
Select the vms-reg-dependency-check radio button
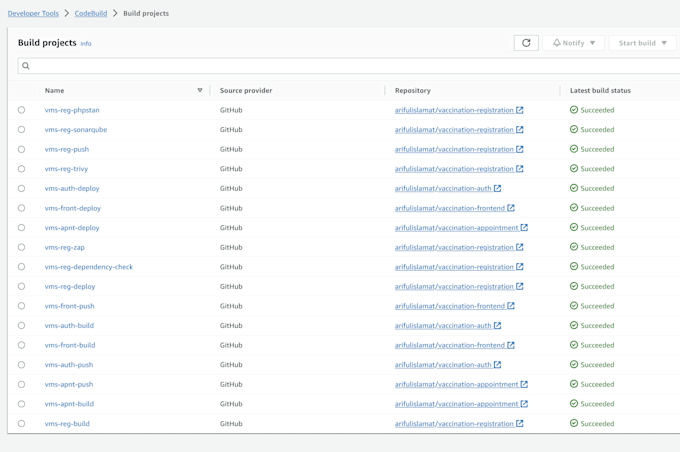click(x=21, y=267)
